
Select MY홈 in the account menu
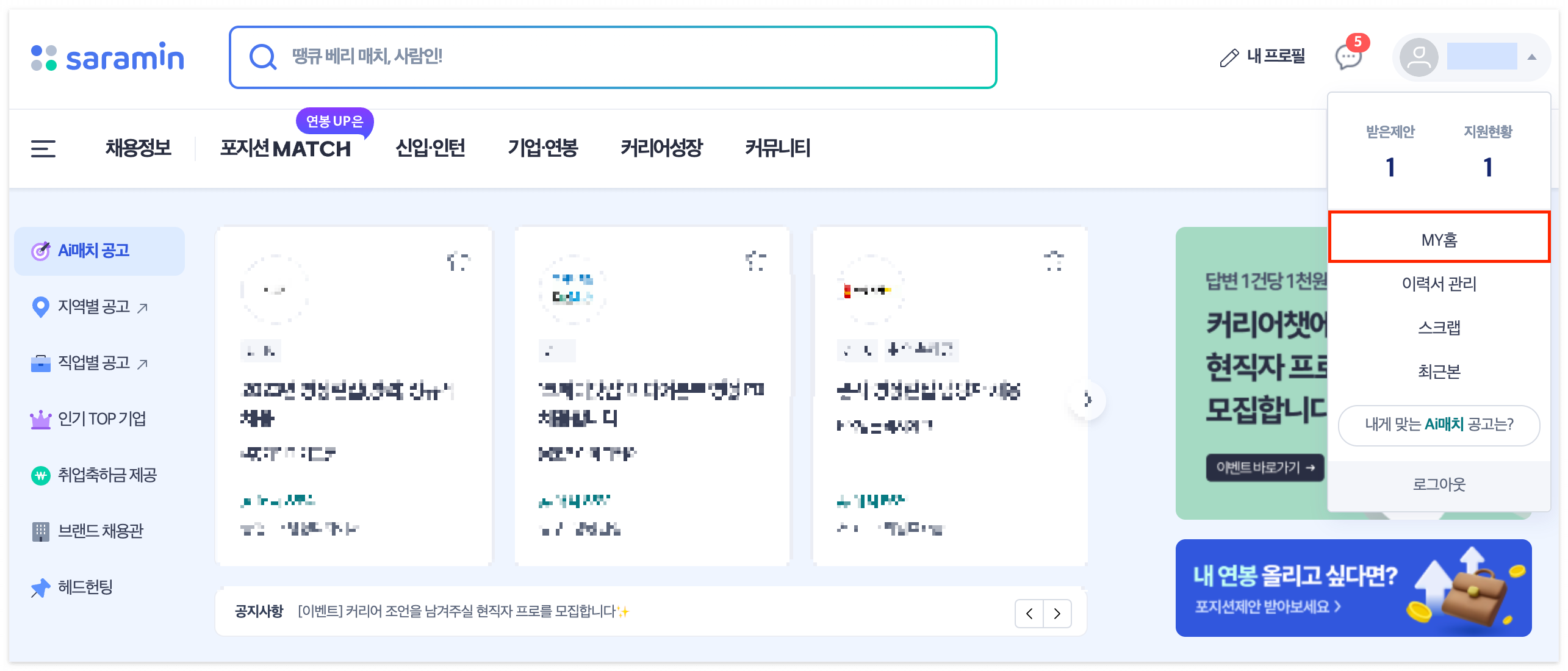pos(1439,240)
